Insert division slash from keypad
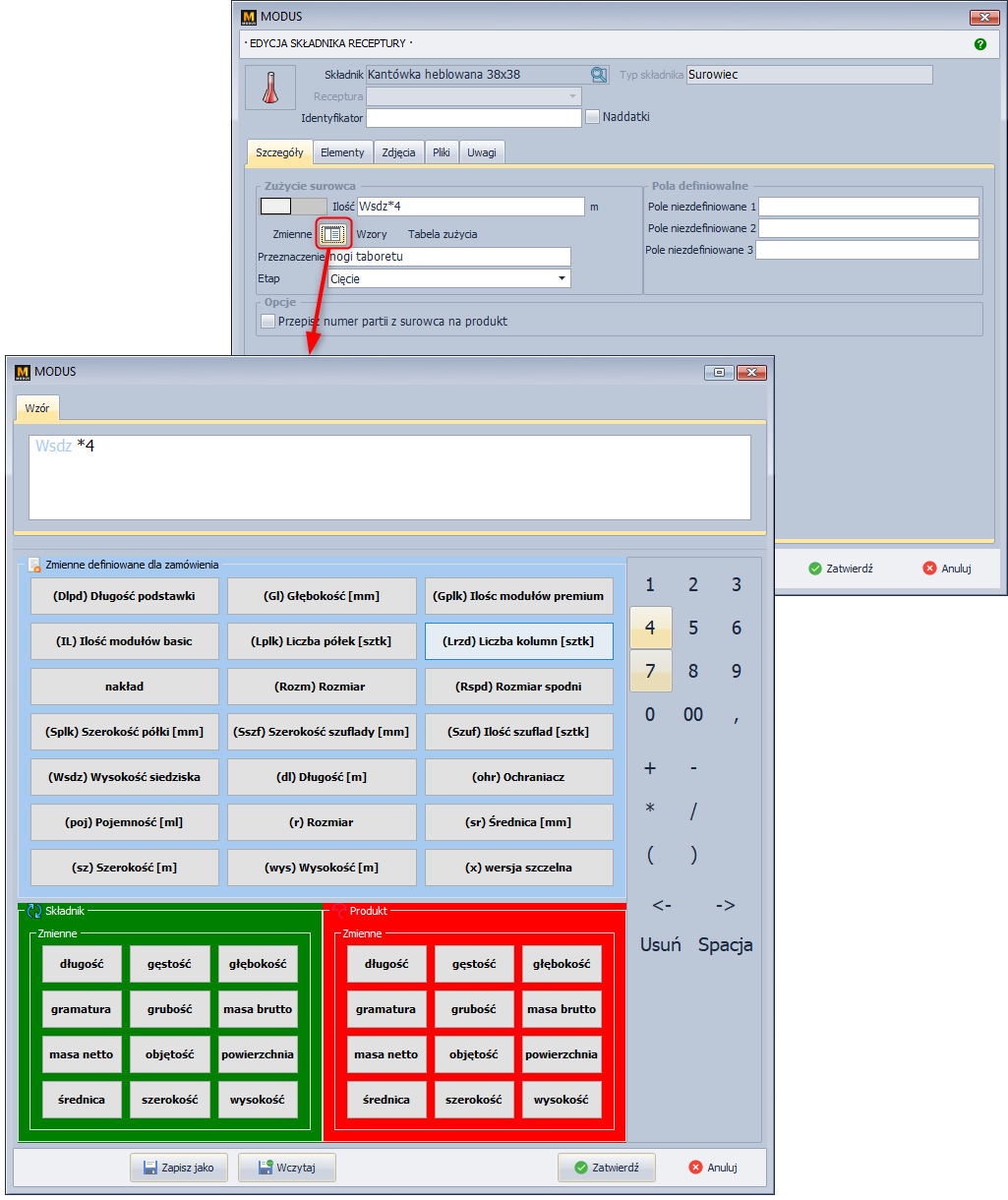The image size is (1008, 1200). tap(693, 810)
